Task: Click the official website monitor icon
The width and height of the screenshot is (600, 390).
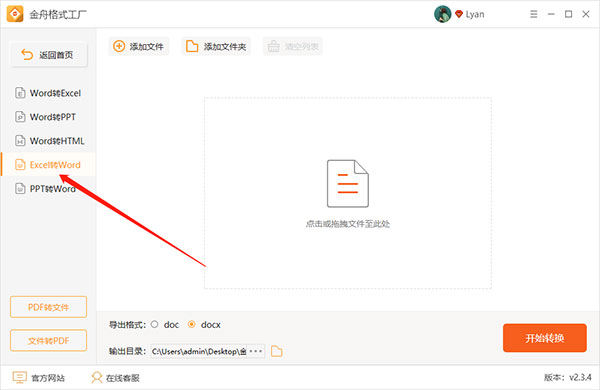Action: pos(19,377)
